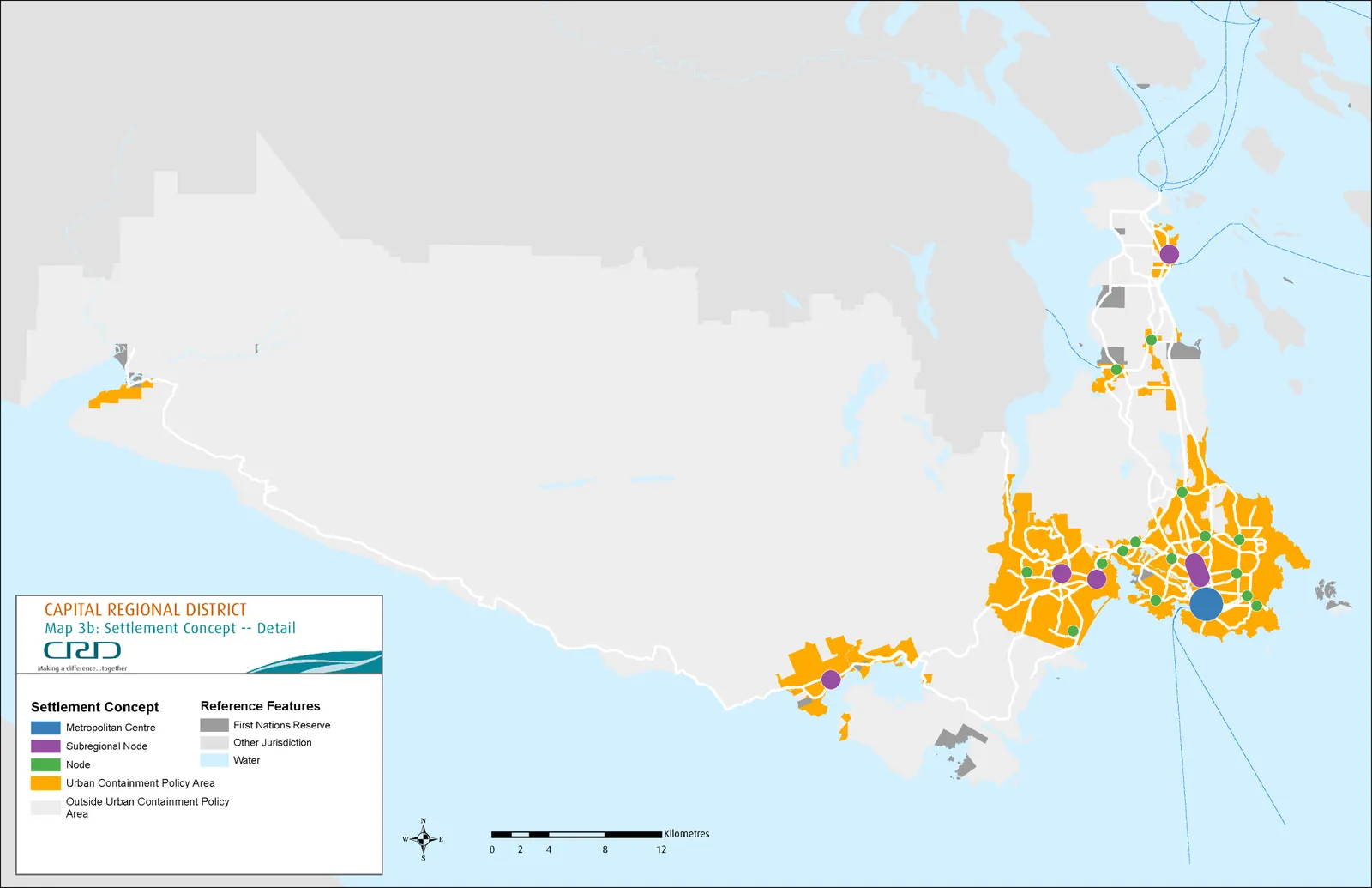The height and width of the screenshot is (888, 1372).
Task: Click the CRD logo
Action: pyautogui.click(x=82, y=650)
